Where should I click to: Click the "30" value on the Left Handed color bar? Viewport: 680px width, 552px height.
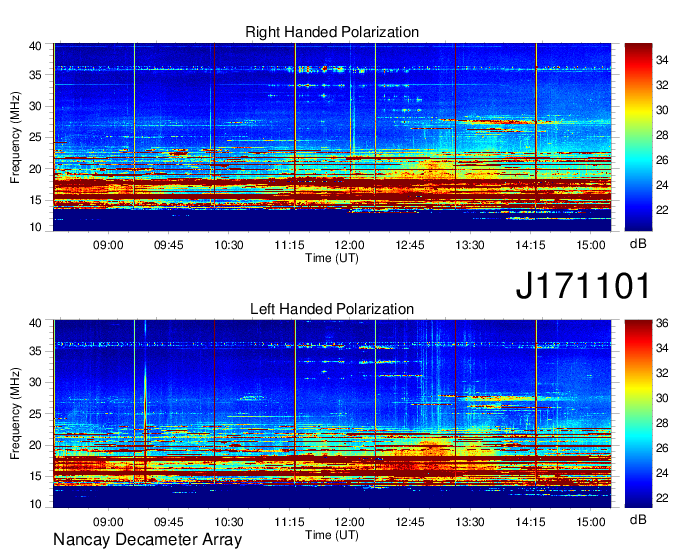(x=662, y=398)
